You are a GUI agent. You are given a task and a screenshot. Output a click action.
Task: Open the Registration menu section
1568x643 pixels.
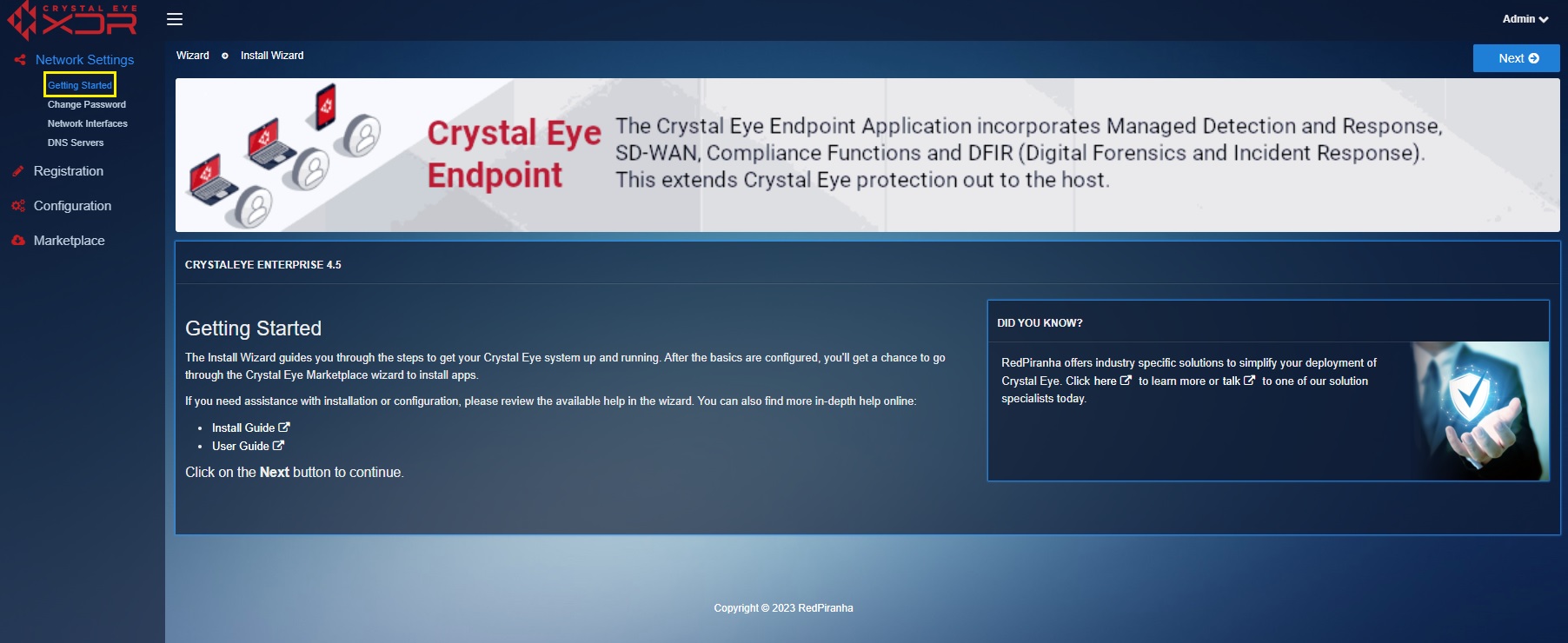click(68, 171)
